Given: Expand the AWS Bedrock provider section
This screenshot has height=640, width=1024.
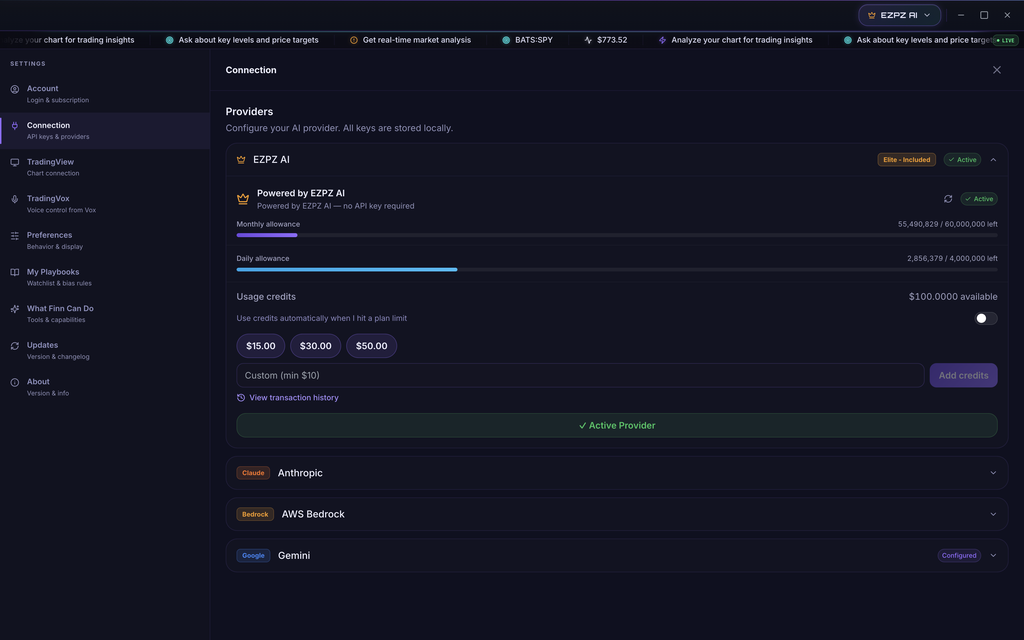Looking at the screenshot, I should click(993, 514).
